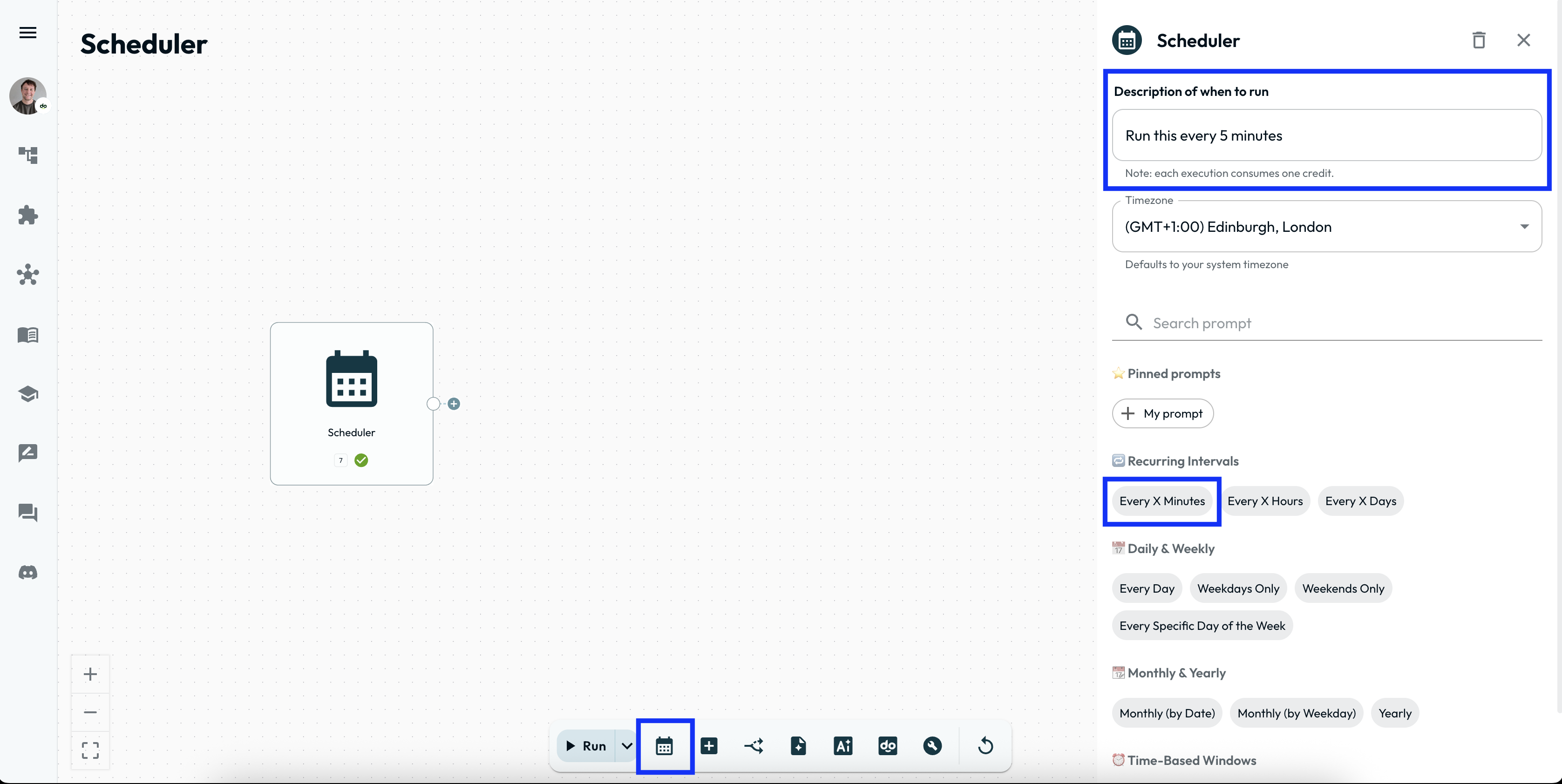Click the search magnifier icon
Screen dimensions: 1562x784
click(x=1133, y=322)
